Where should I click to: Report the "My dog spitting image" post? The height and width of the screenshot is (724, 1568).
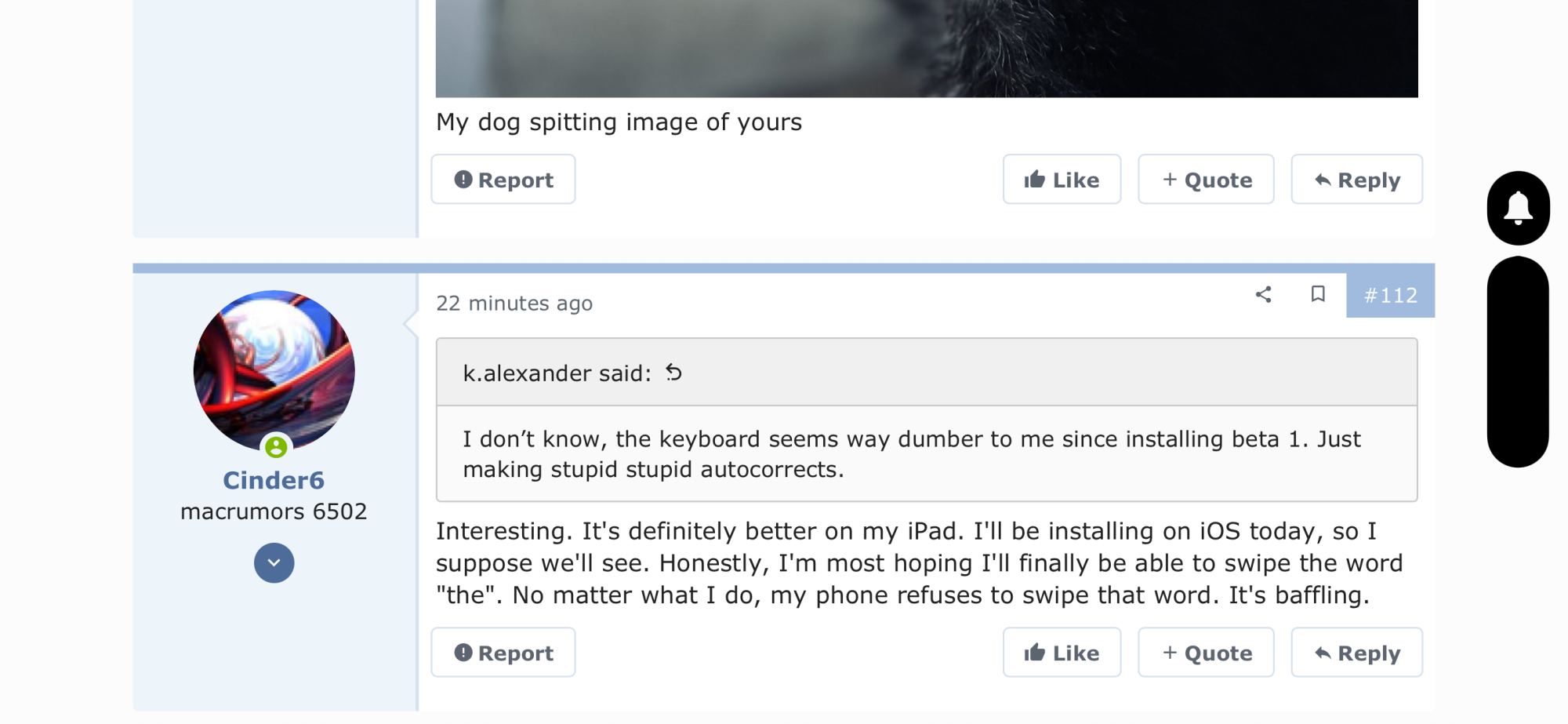point(503,180)
